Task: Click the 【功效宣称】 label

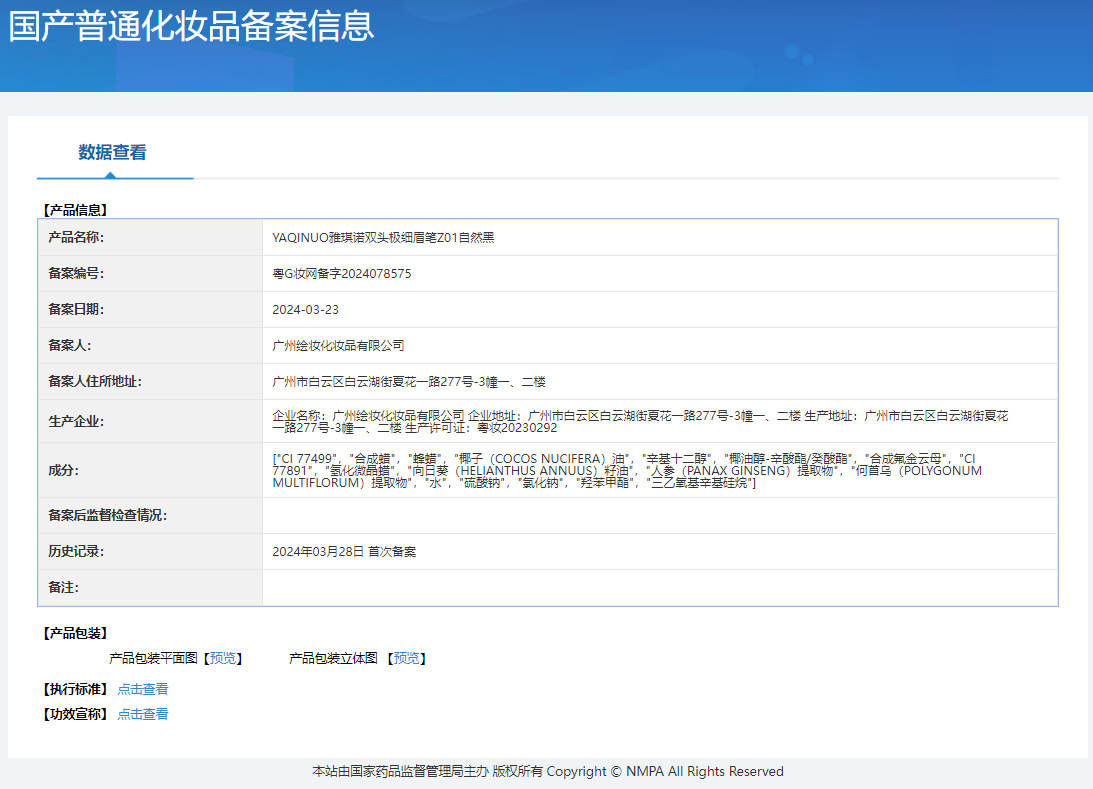Action: 75,714
